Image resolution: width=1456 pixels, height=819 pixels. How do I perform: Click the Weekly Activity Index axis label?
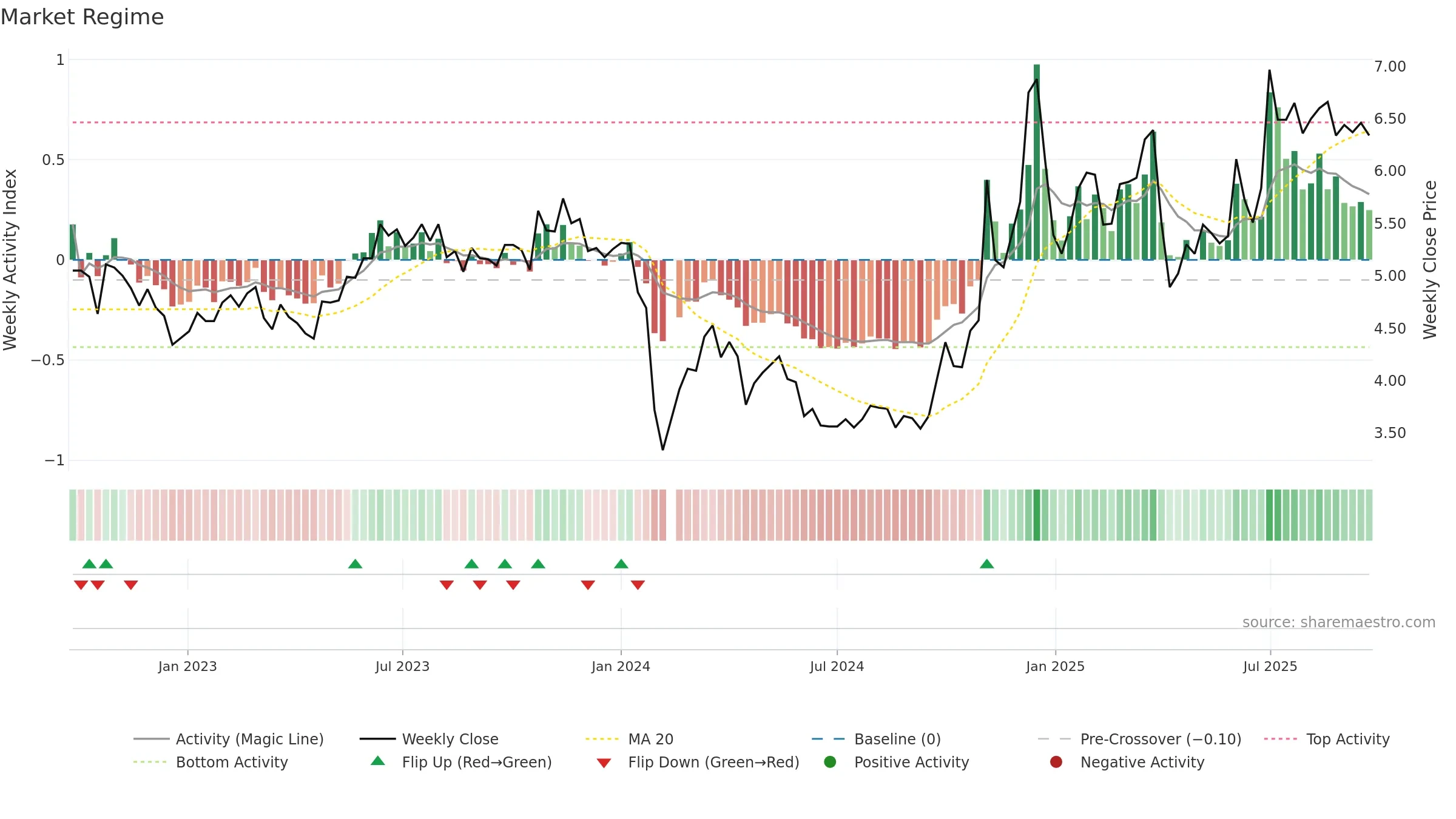click(x=10, y=260)
